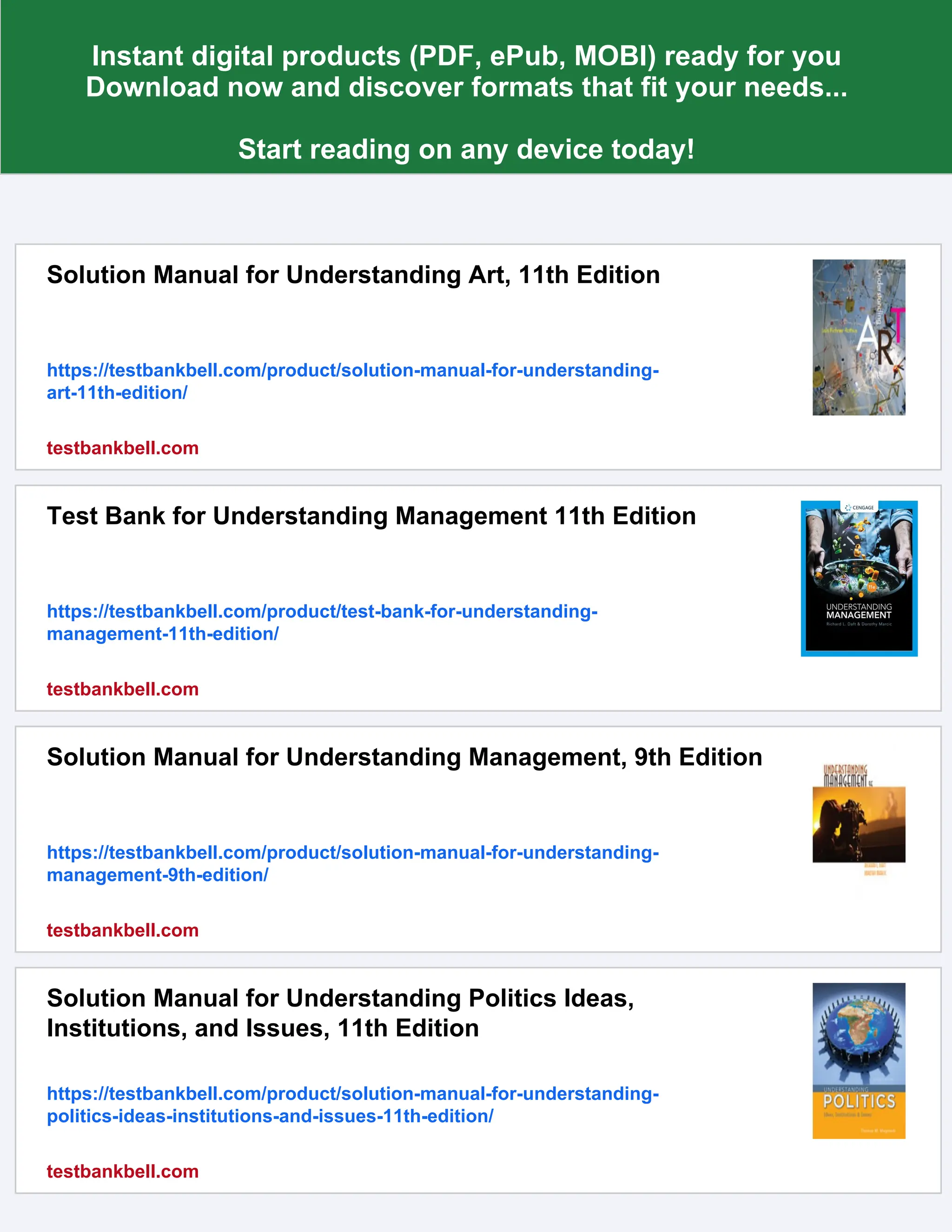This screenshot has width=952, height=1232.
Task: Click the Understanding Politics globe cover image
Action: (x=859, y=1060)
